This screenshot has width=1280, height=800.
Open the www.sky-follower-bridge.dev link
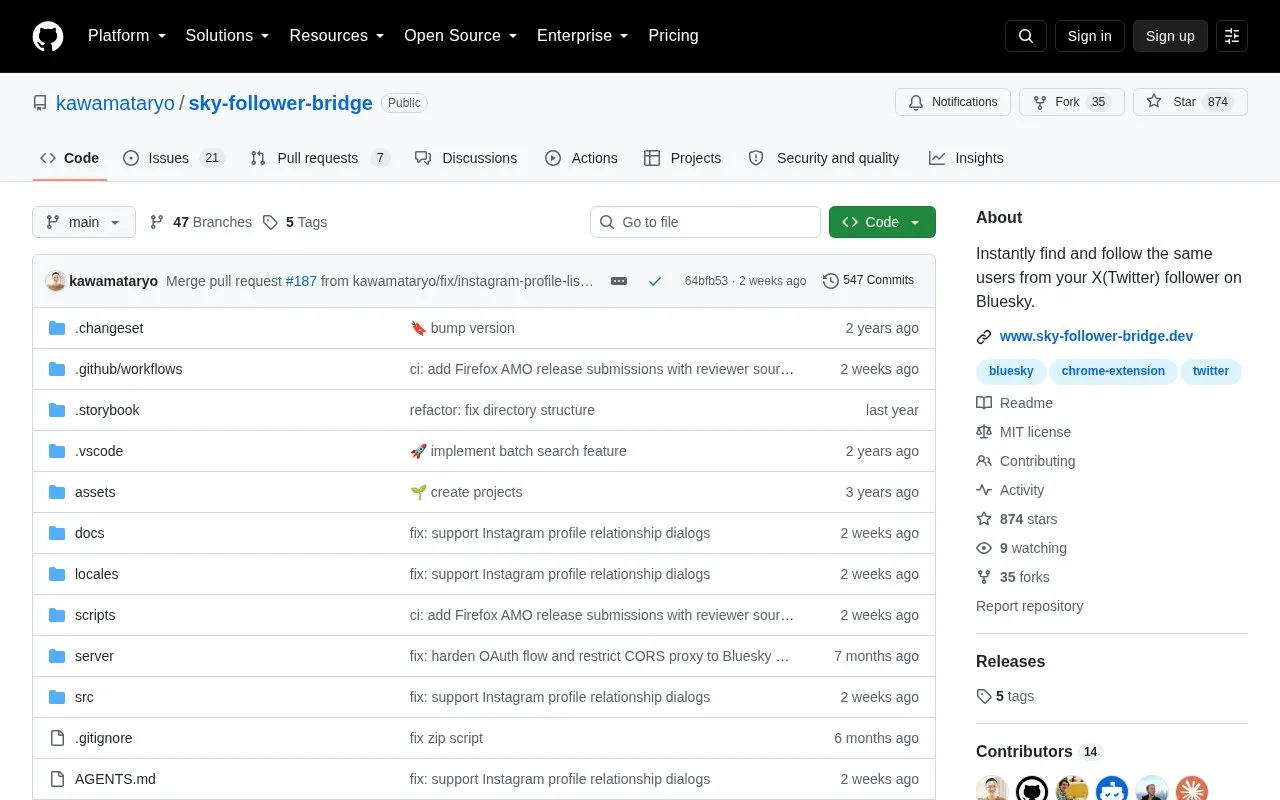[1096, 337]
